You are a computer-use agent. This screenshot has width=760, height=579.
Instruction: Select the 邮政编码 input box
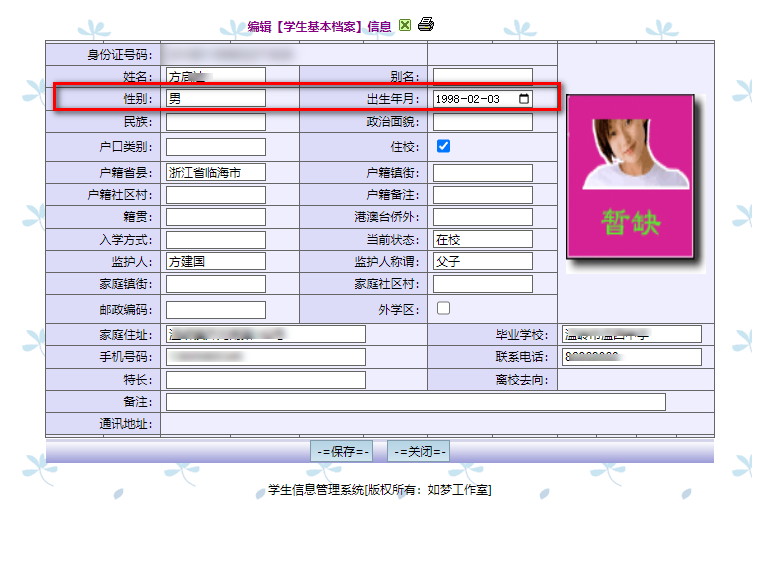215,309
